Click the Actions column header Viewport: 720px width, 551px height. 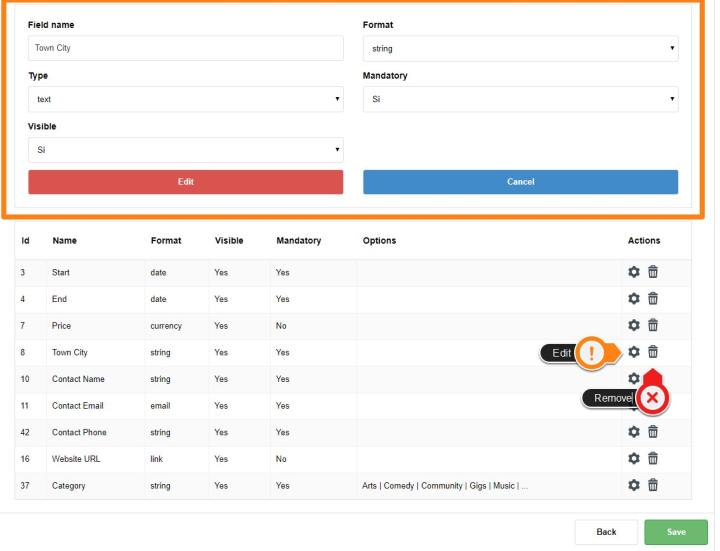coord(644,241)
